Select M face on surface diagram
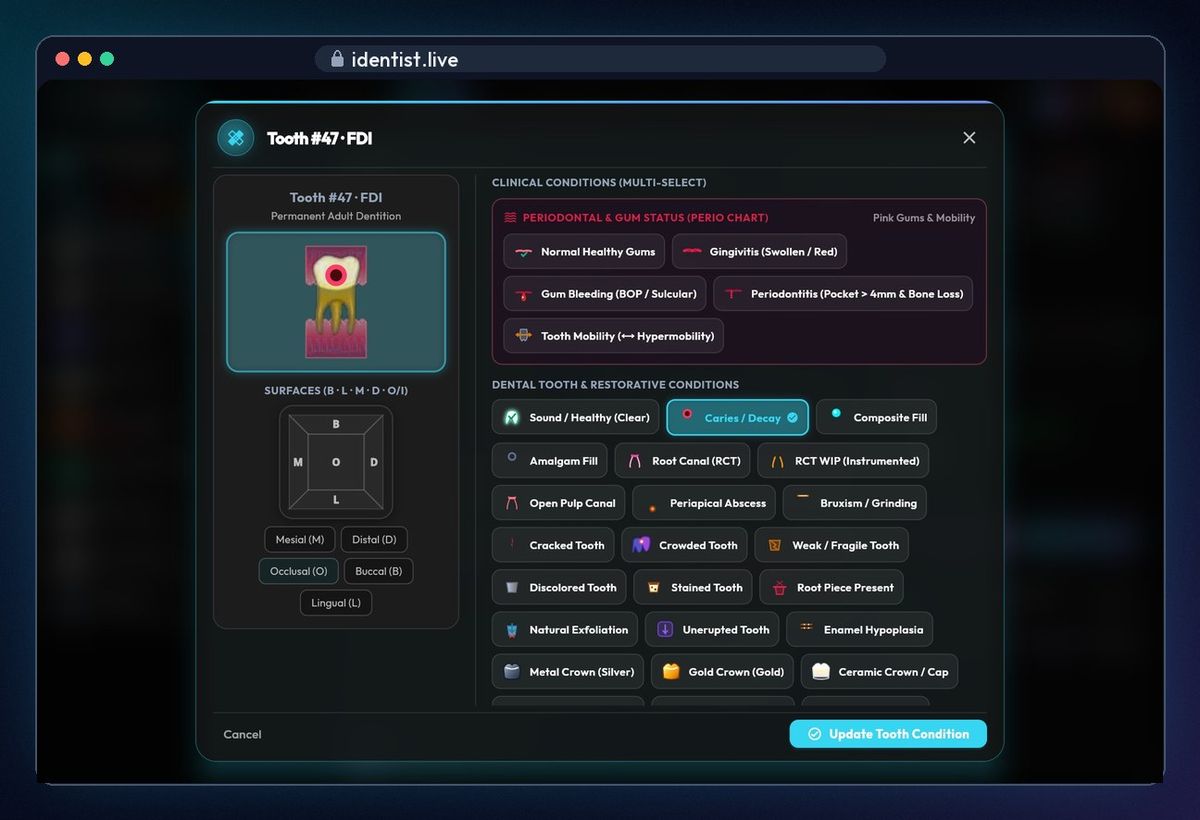1200x820 pixels. point(298,462)
